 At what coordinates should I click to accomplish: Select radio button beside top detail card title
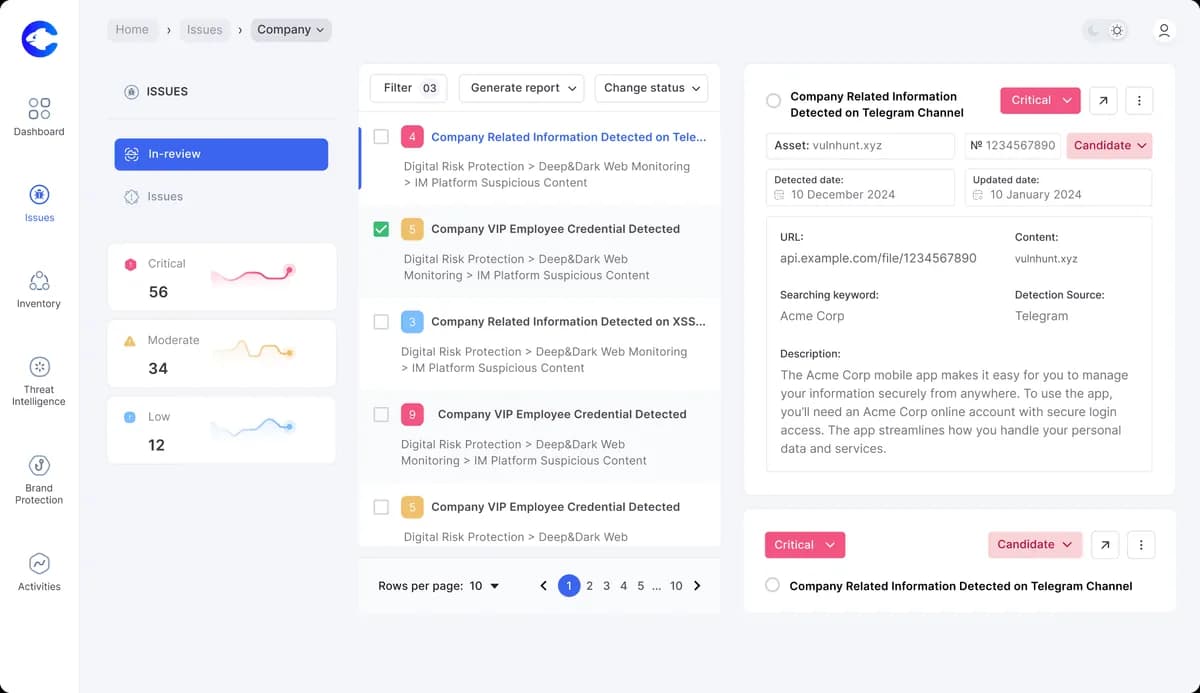[x=773, y=100]
